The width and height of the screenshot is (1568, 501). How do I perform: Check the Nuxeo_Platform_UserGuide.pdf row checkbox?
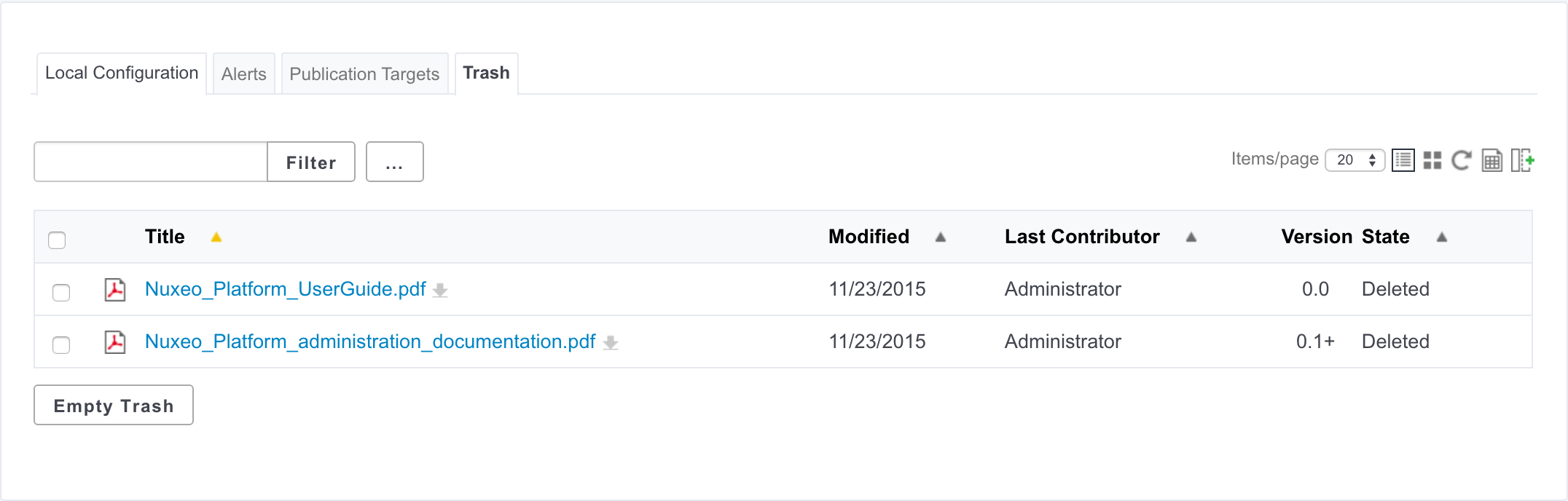[61, 292]
